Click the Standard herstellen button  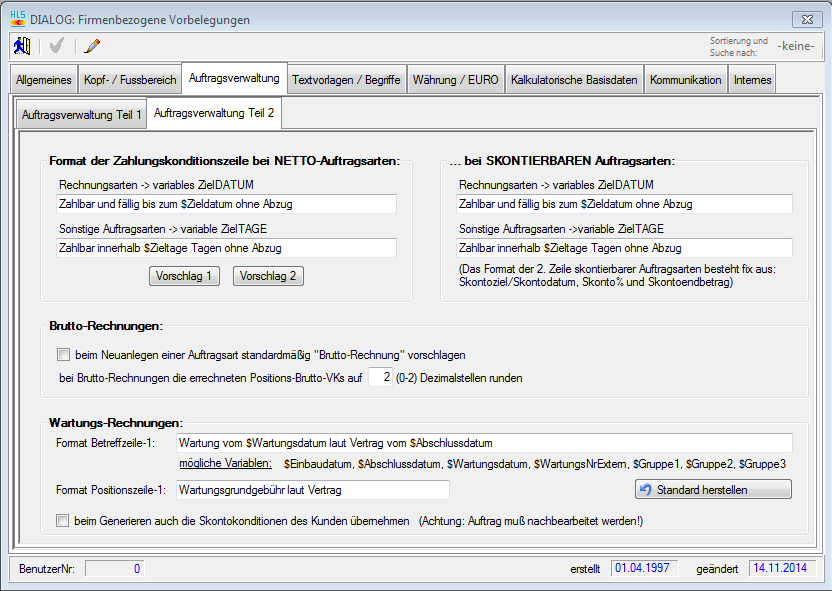click(x=712, y=489)
